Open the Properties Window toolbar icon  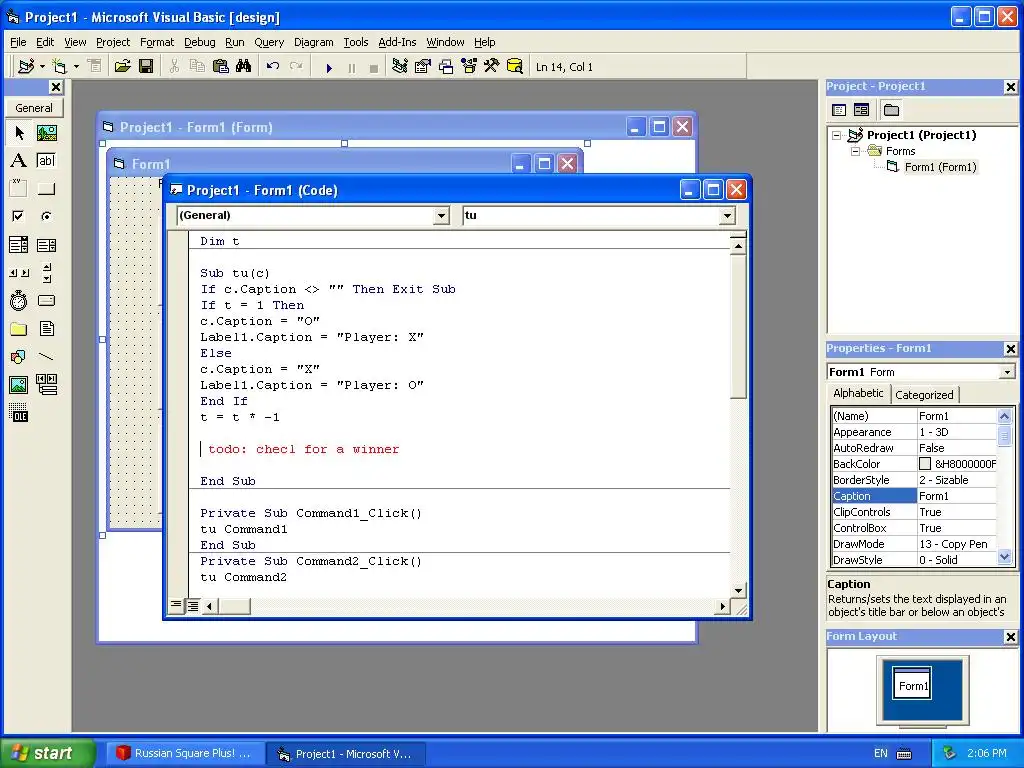point(423,67)
